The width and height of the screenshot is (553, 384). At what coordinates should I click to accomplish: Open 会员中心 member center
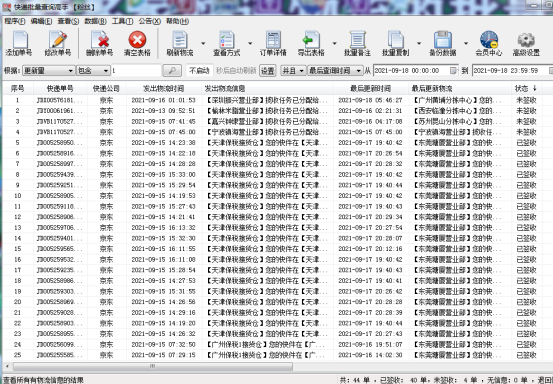click(x=489, y=43)
